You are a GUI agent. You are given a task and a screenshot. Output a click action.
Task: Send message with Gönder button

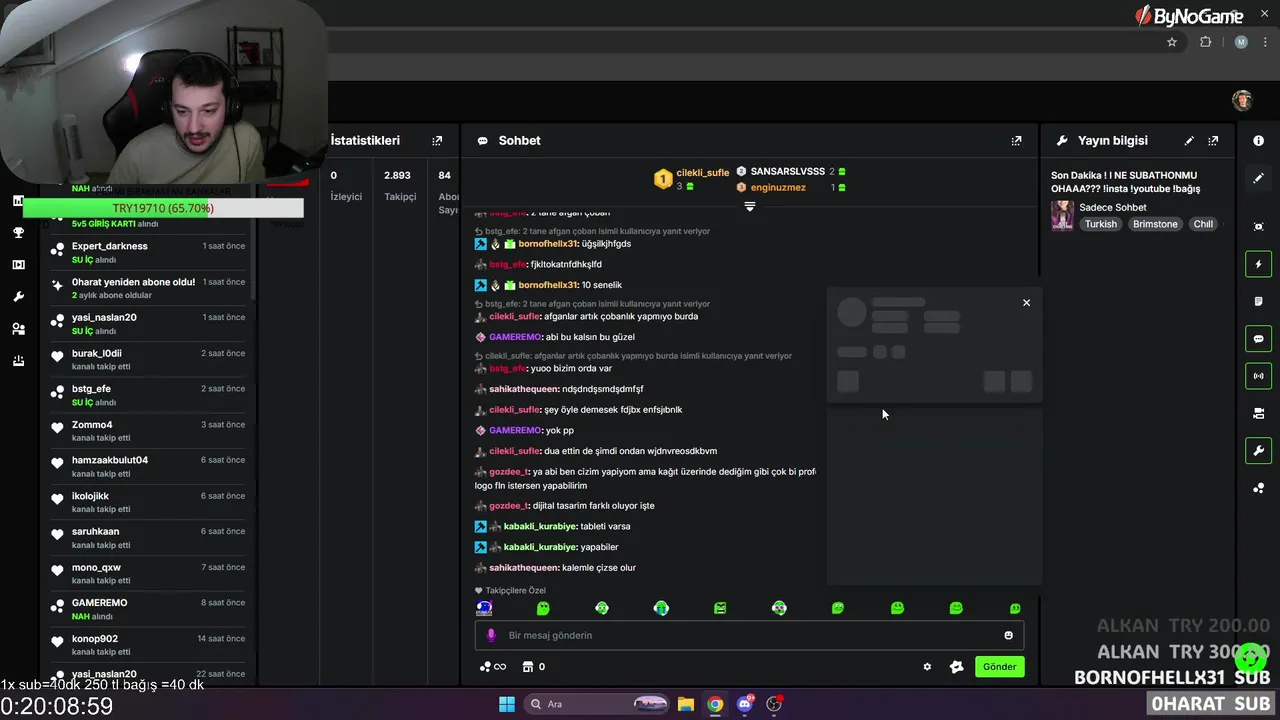(x=999, y=667)
